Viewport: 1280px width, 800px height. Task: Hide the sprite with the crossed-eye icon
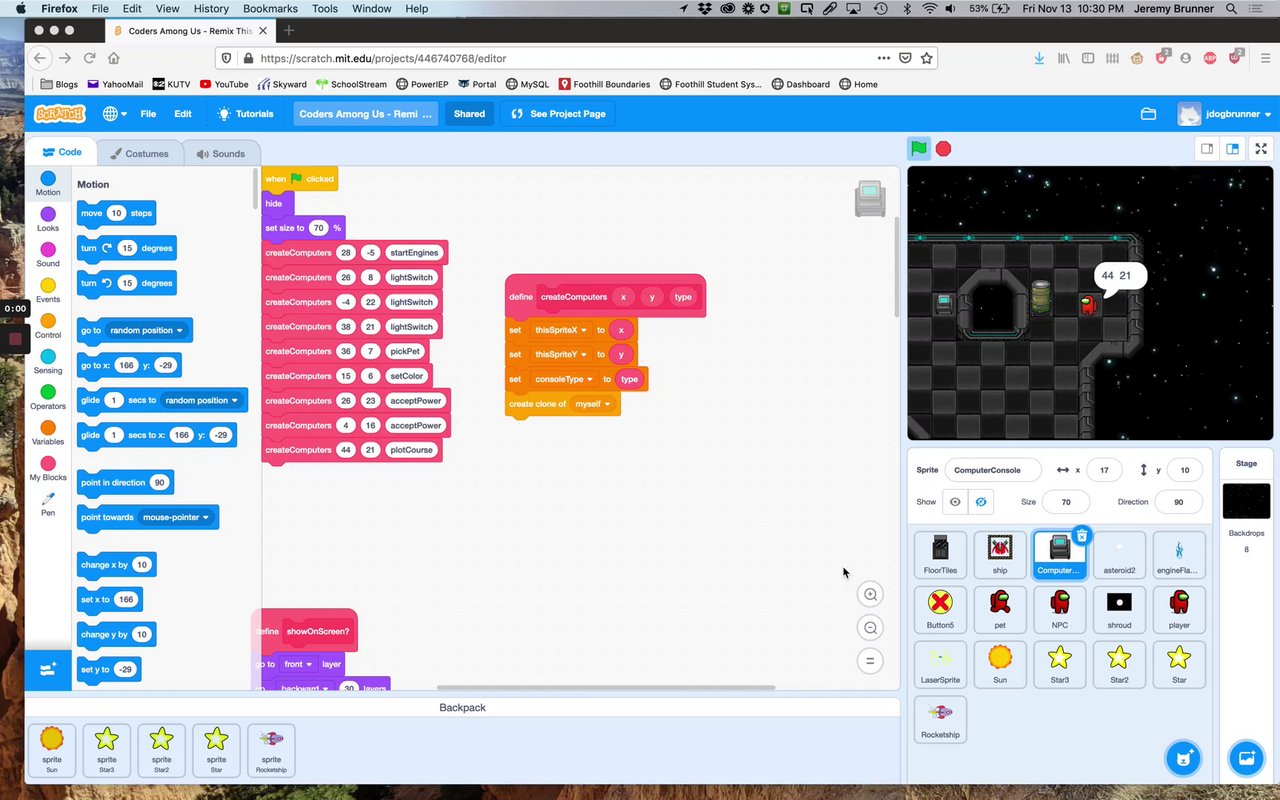(x=981, y=502)
